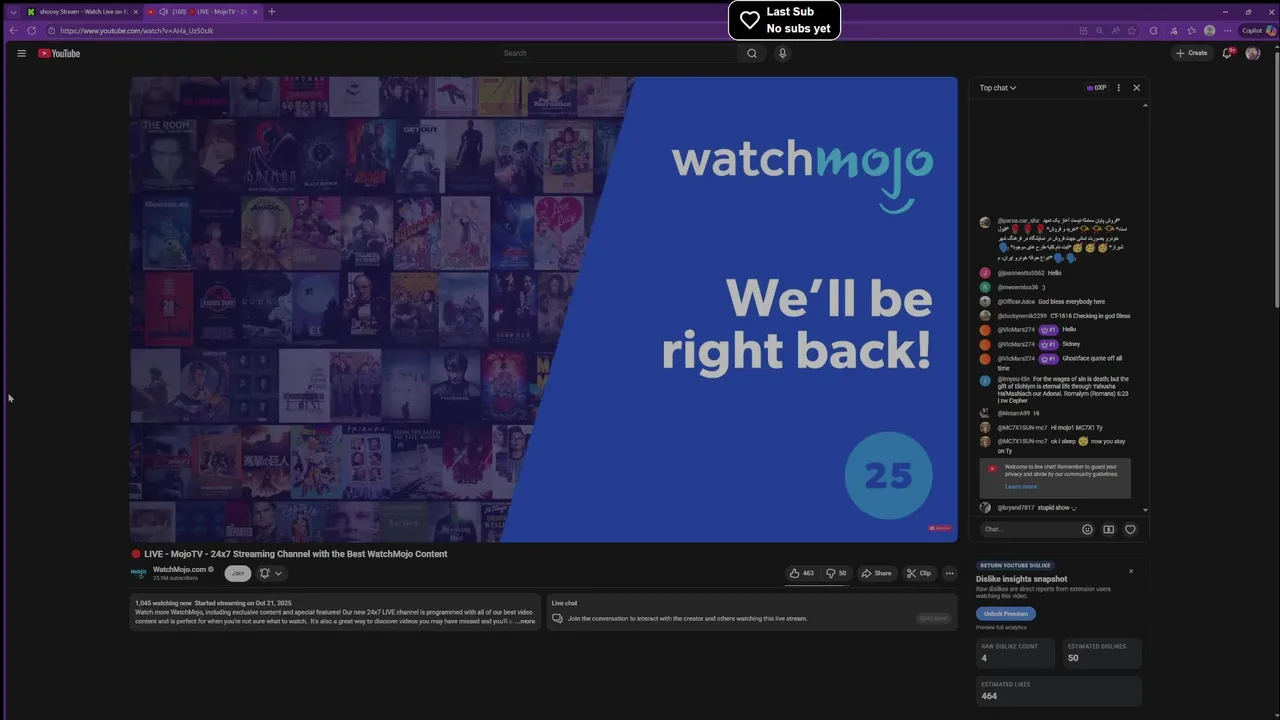This screenshot has height=720, width=1280.
Task: Select the LIVE - MojoTV browser tab
Action: tap(204, 12)
